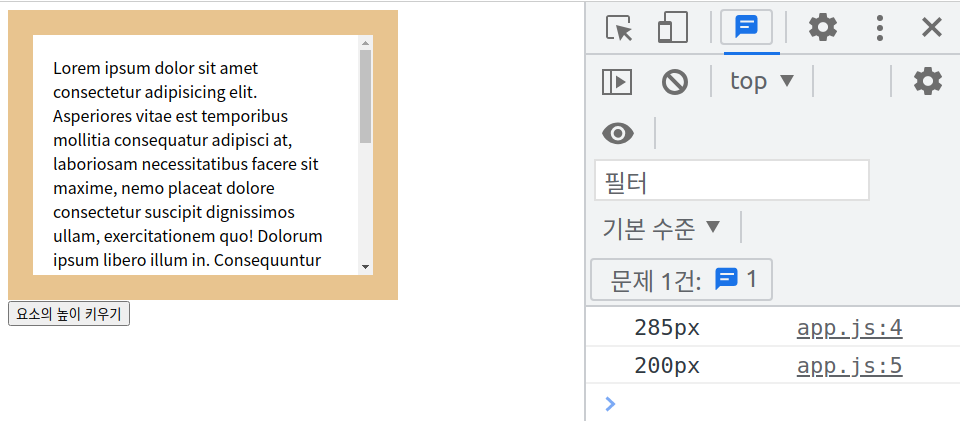Clear the console with the ban icon
Screen dimensions: 960x421
(675, 81)
